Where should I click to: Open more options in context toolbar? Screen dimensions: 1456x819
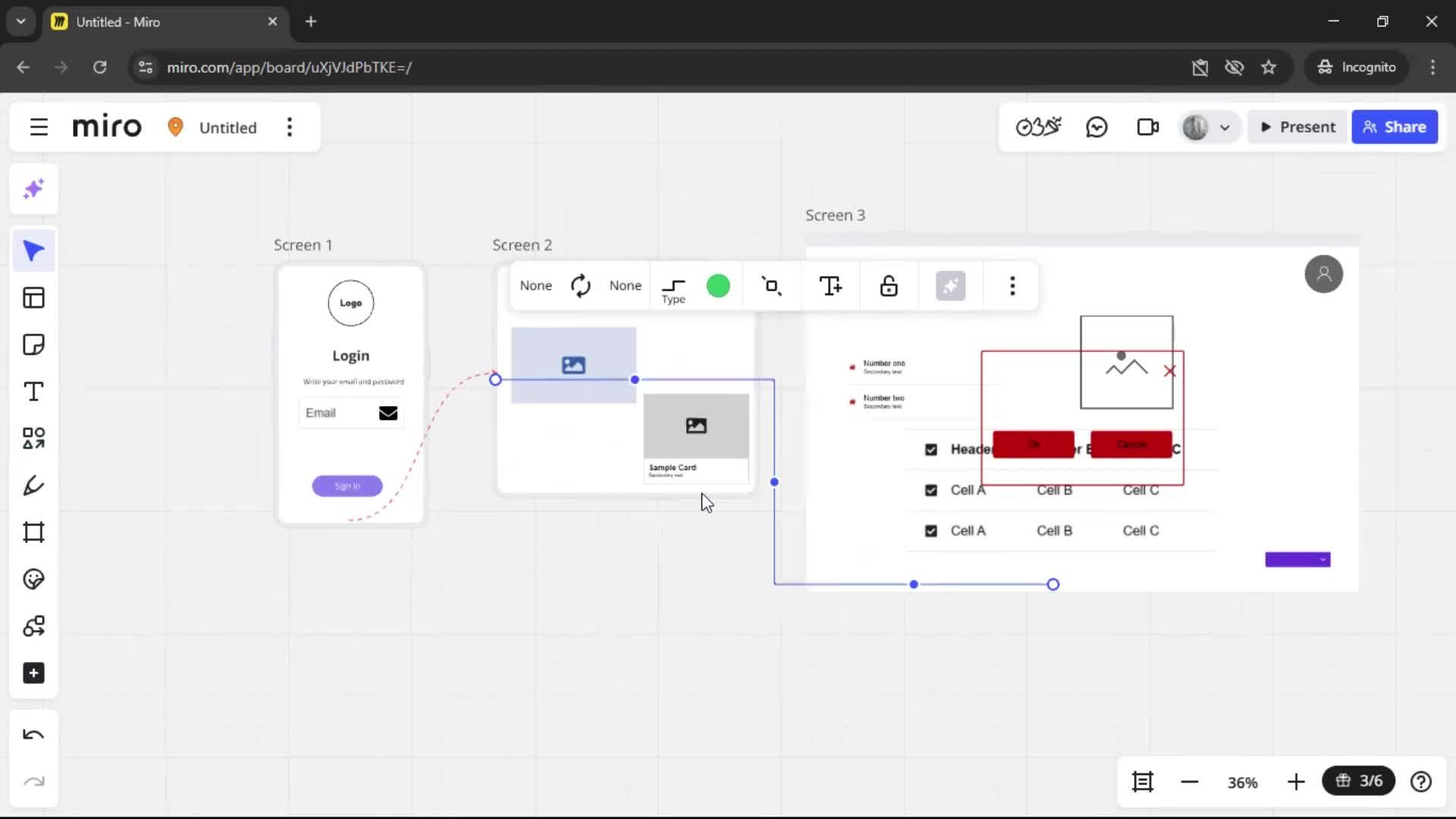pos(1012,286)
